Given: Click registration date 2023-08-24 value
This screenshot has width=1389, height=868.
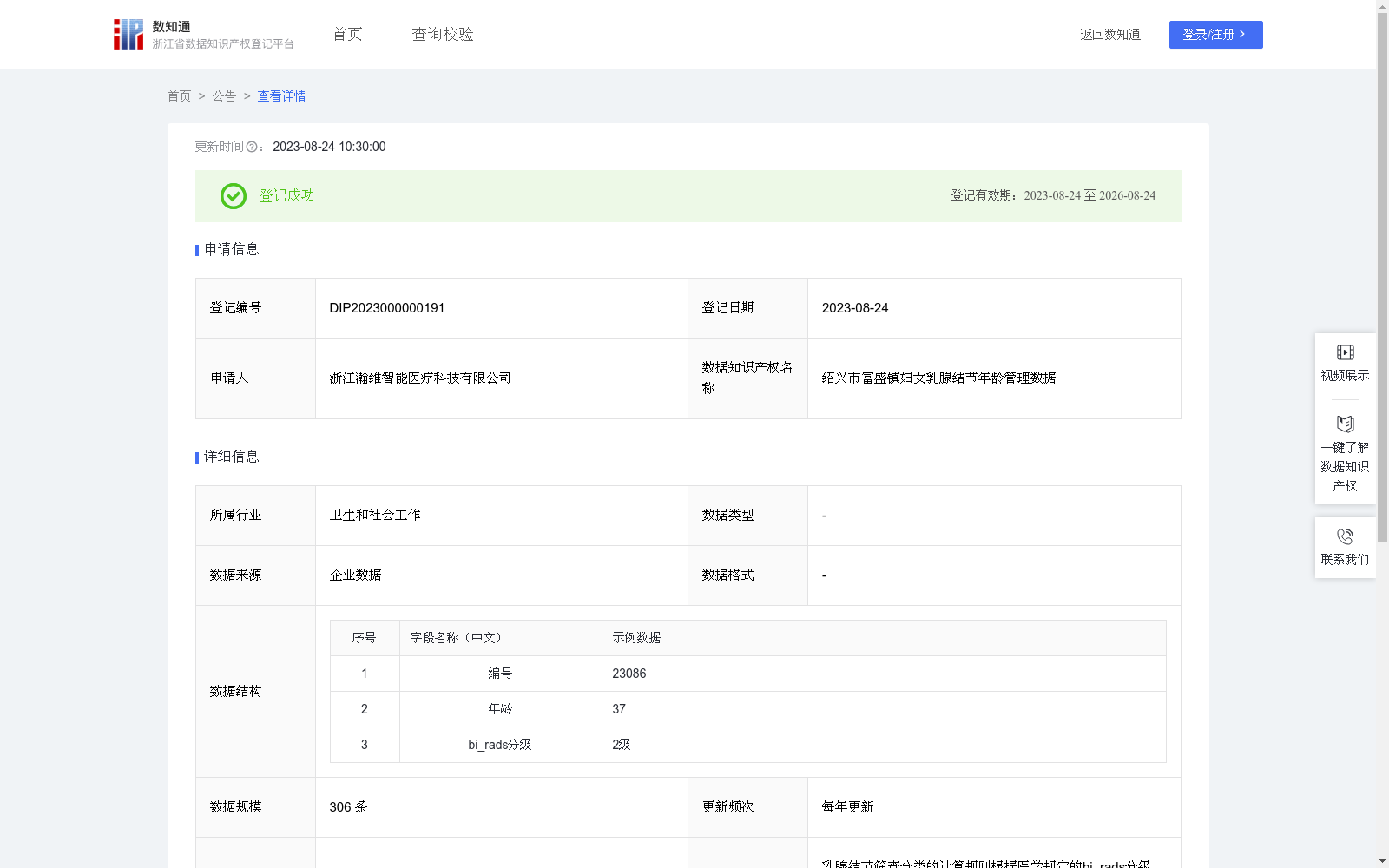Looking at the screenshot, I should [855, 308].
